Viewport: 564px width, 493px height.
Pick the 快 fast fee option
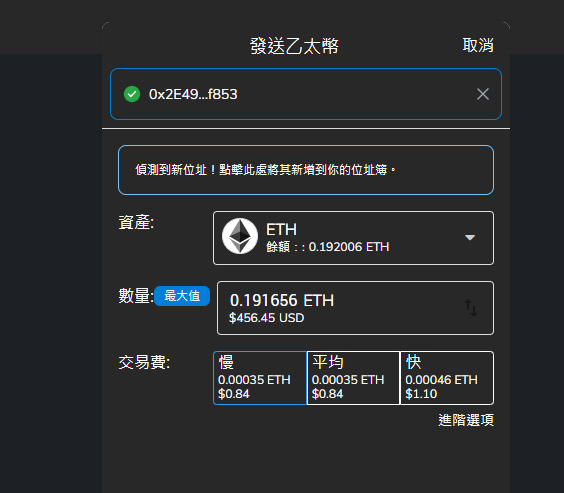point(447,378)
